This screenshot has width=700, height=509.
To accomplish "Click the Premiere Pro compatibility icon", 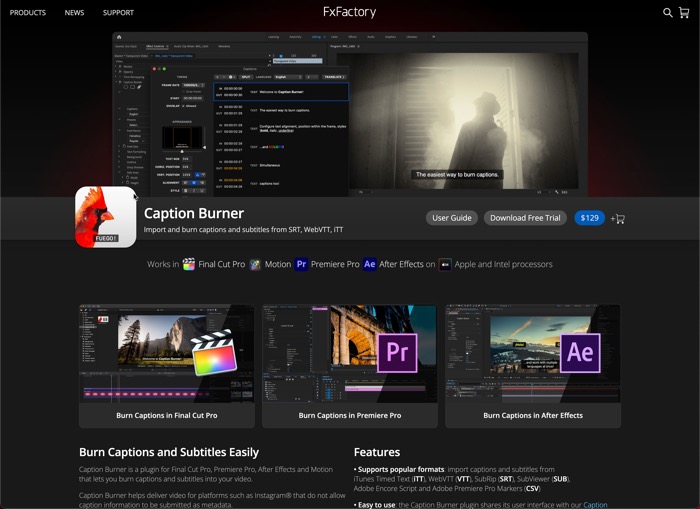I will (x=301, y=264).
